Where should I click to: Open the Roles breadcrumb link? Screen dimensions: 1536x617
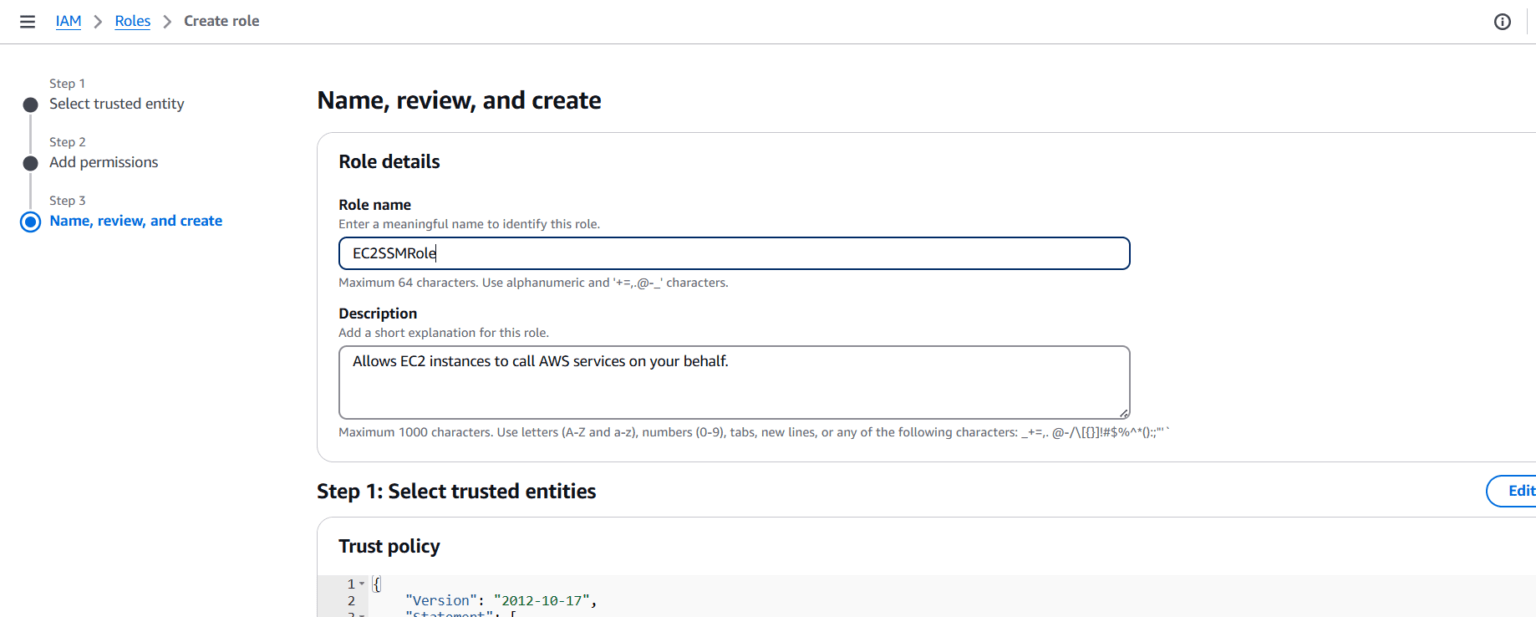coord(132,21)
